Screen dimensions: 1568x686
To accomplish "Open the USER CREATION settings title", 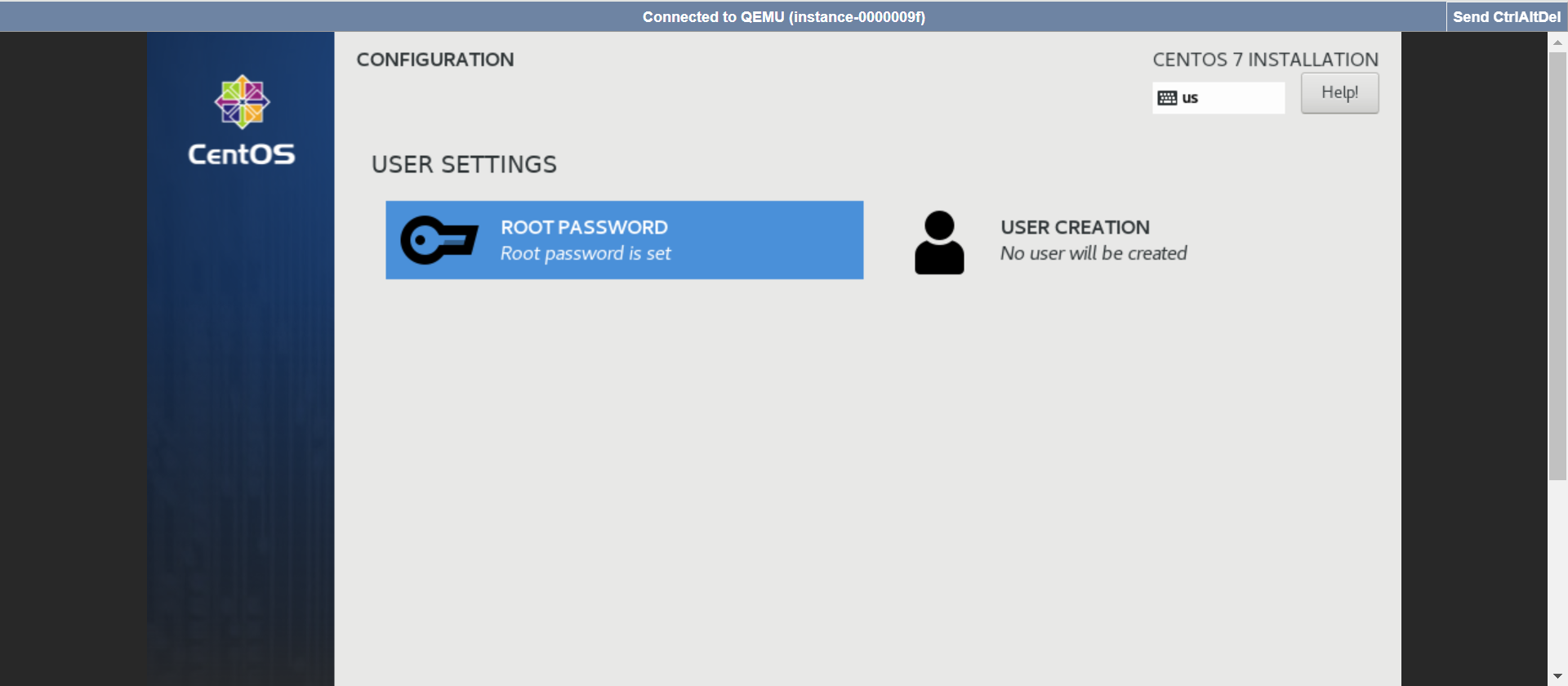I will click(x=1075, y=227).
